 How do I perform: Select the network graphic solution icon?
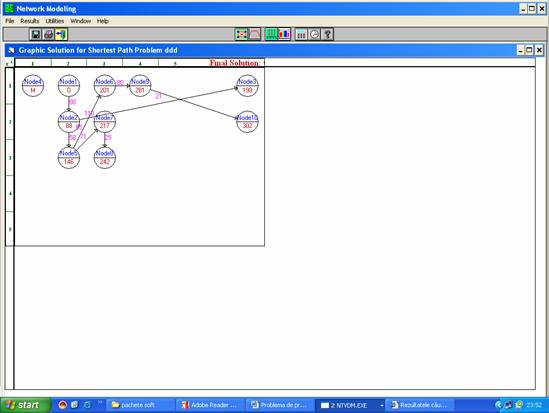[x=241, y=34]
